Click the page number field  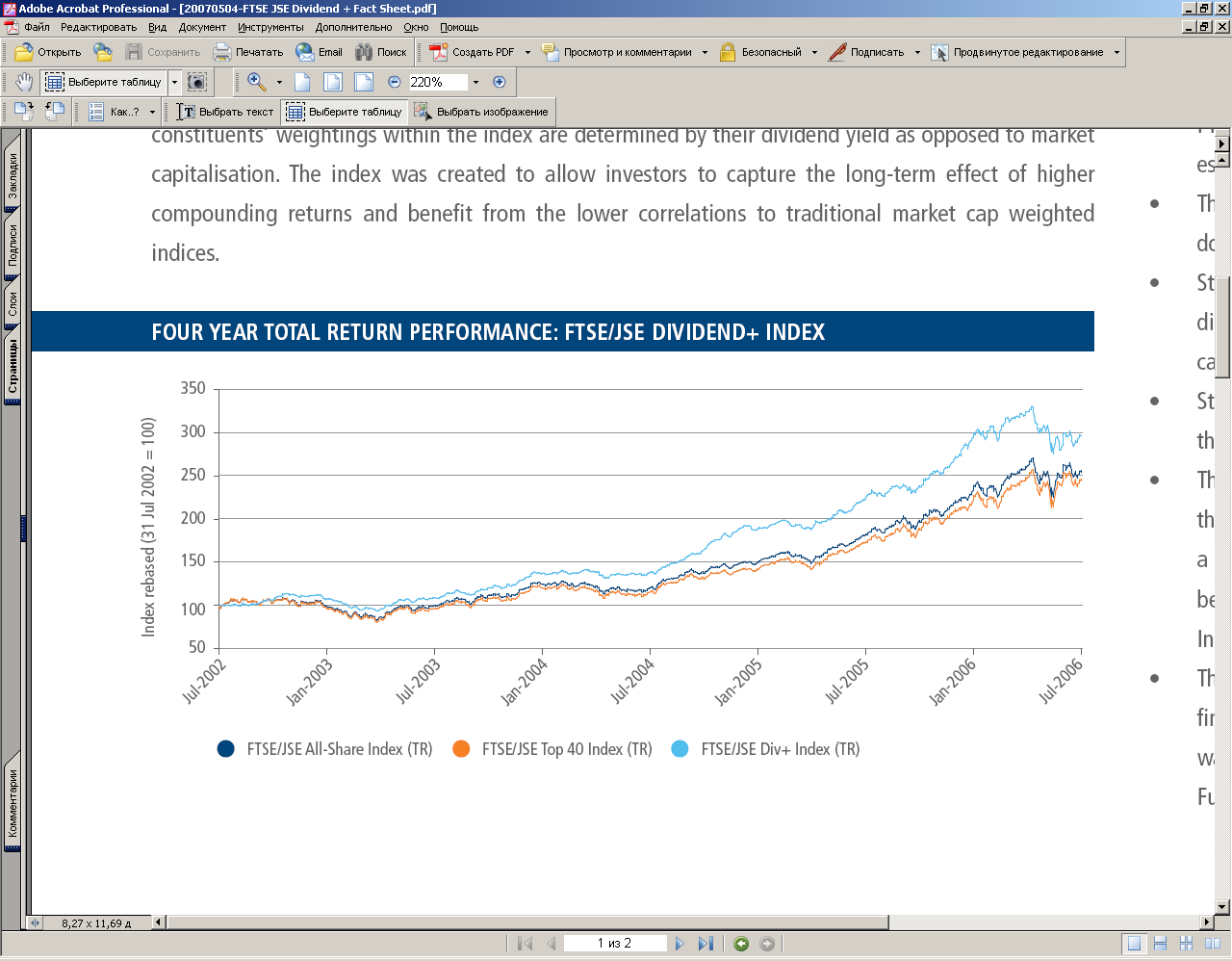[x=614, y=944]
